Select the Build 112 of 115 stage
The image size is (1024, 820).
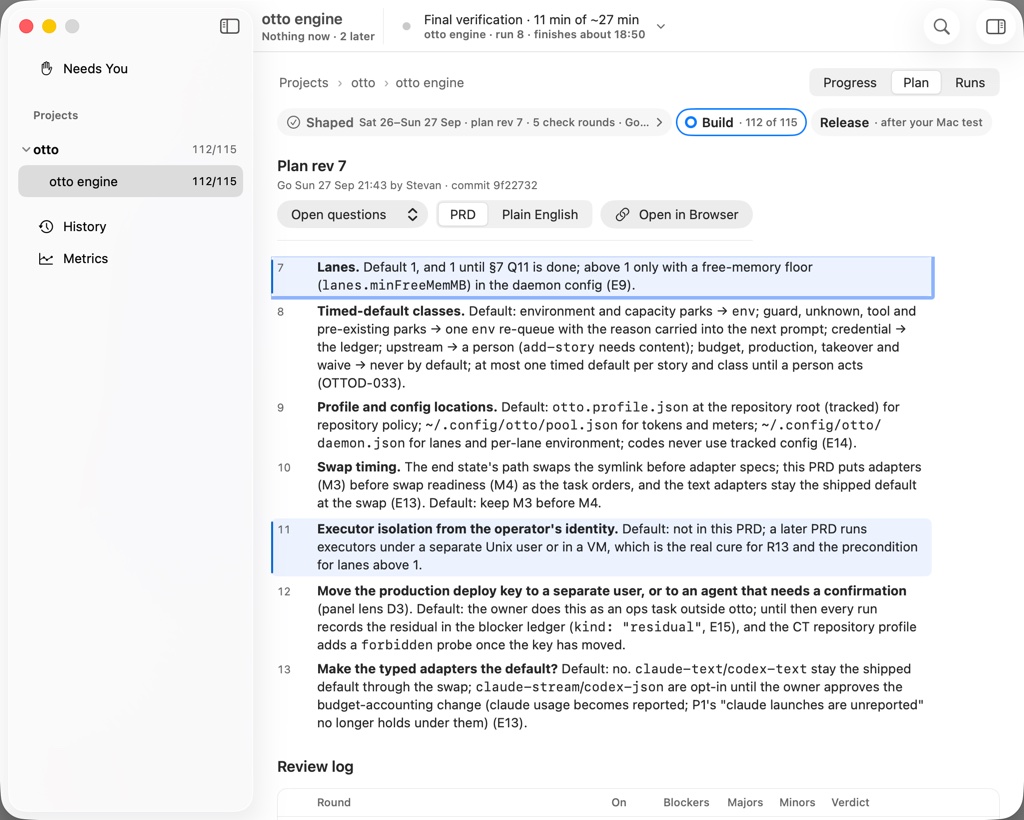pos(741,122)
